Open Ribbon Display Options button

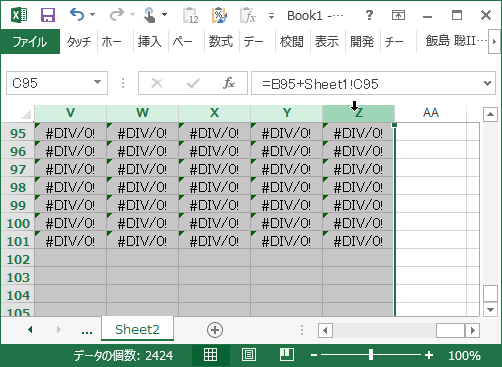point(398,15)
